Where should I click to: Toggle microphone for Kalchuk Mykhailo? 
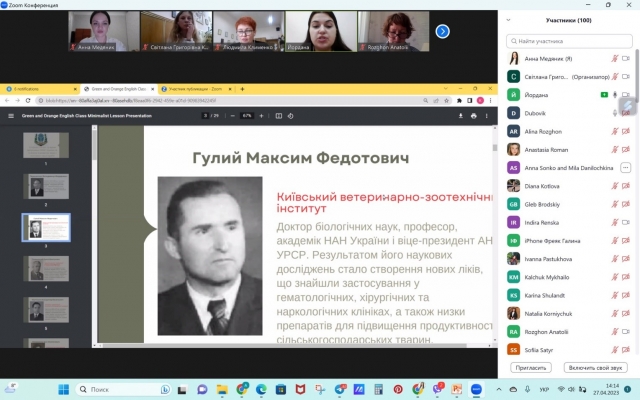(x=615, y=277)
